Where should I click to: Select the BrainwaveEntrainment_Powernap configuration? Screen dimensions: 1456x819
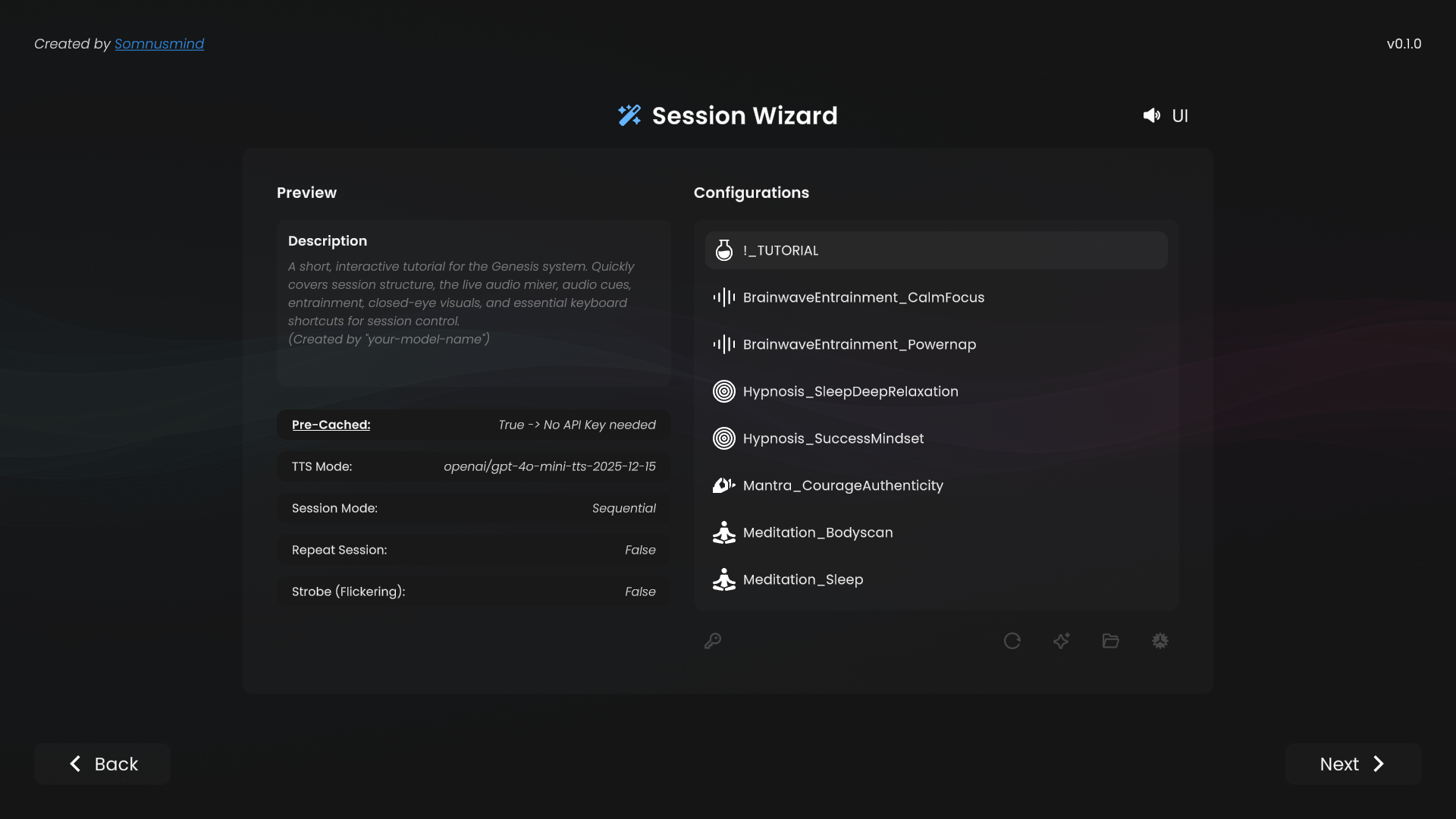tap(937, 344)
